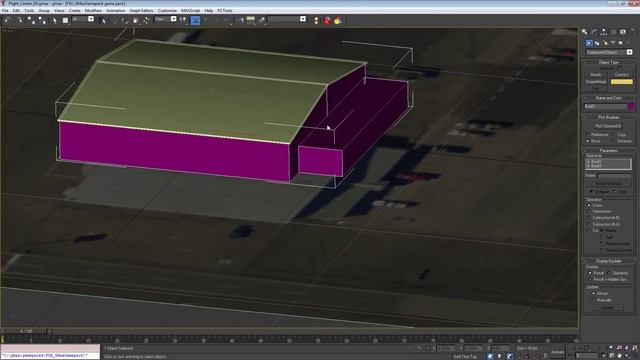Open the Modifiers menu
This screenshot has height=360, width=640.
[93, 11]
